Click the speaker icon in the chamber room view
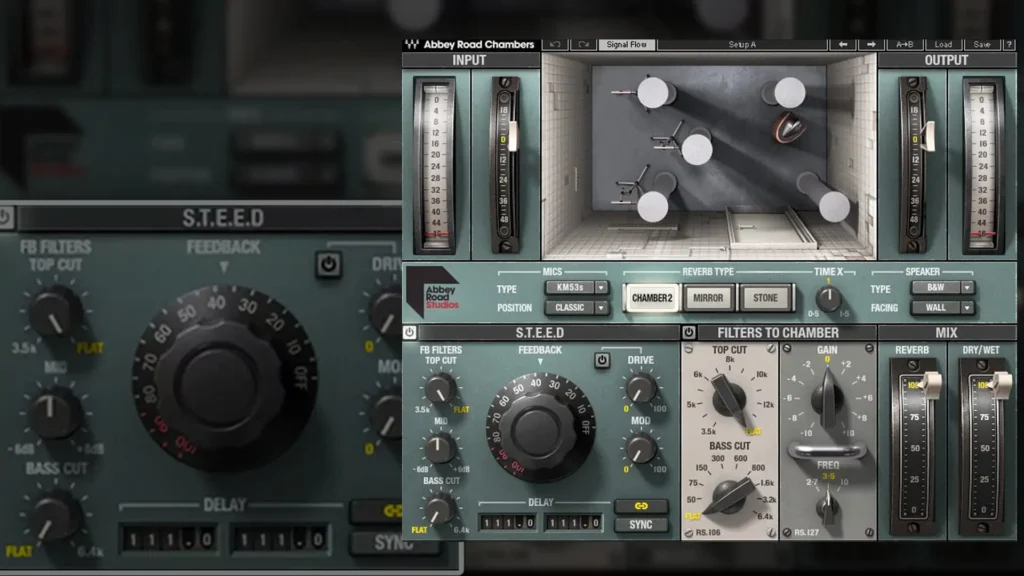Screen dimensions: 1024x576 [789, 128]
